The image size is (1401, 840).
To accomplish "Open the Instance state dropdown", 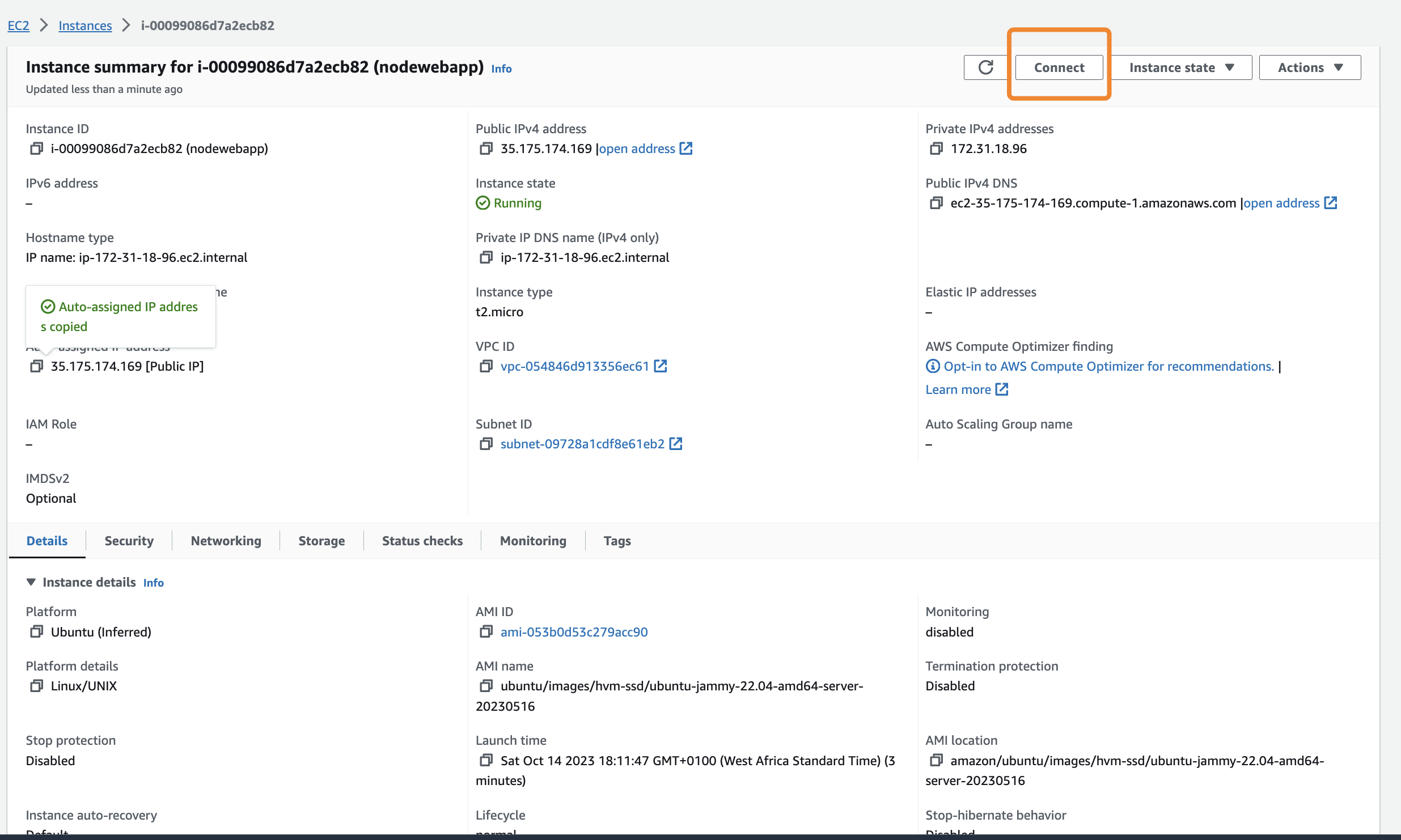I will pyautogui.click(x=1181, y=67).
